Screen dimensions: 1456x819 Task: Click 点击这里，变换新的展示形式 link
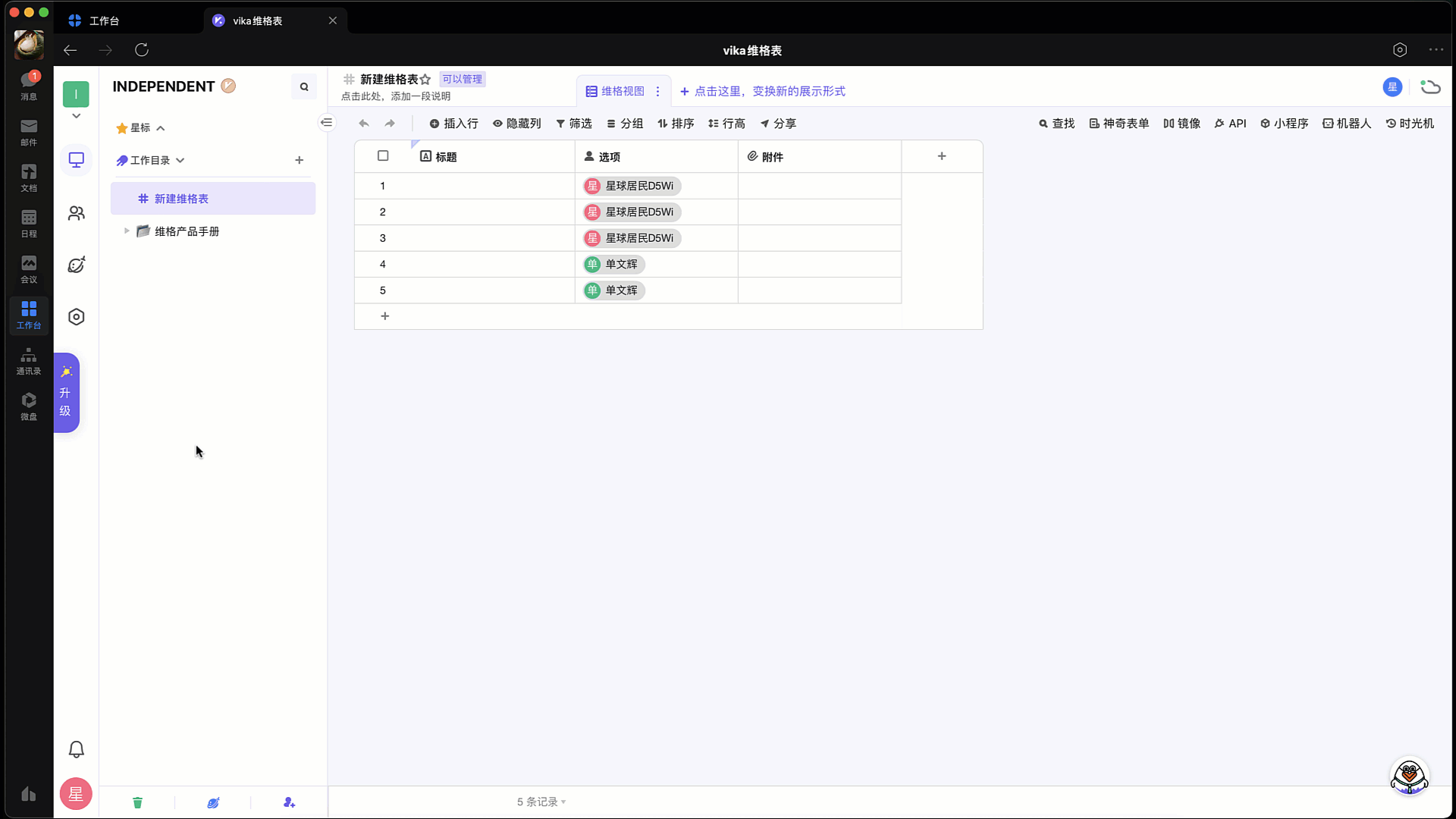762,91
